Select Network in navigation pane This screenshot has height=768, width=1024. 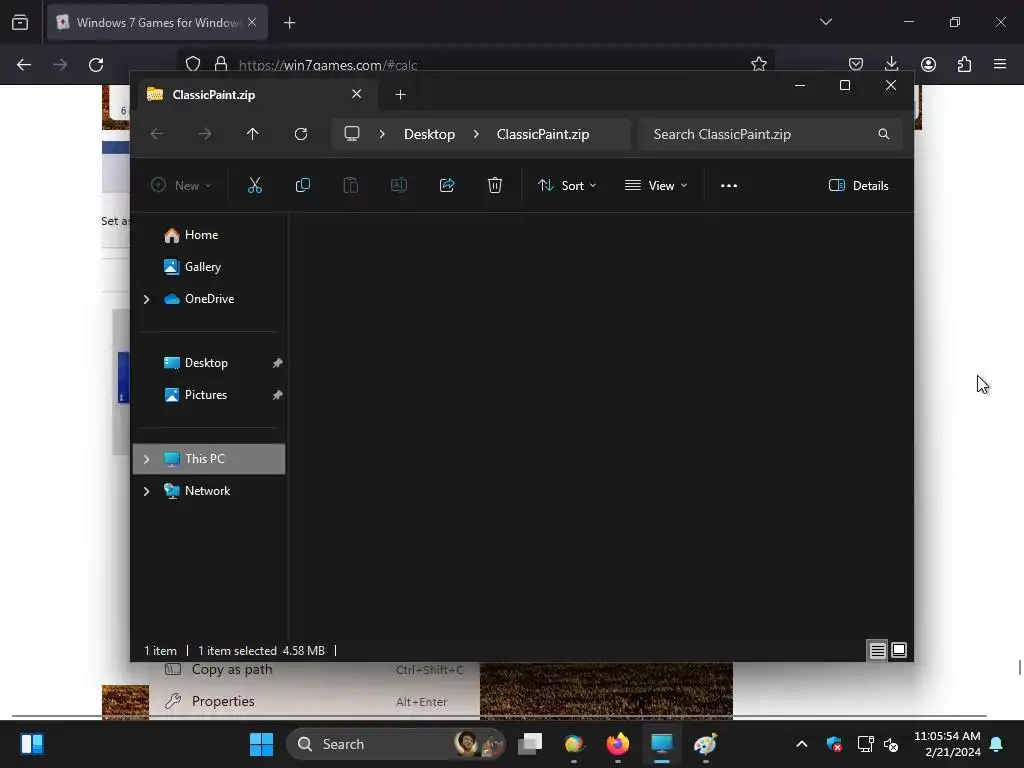pyautogui.click(x=209, y=491)
